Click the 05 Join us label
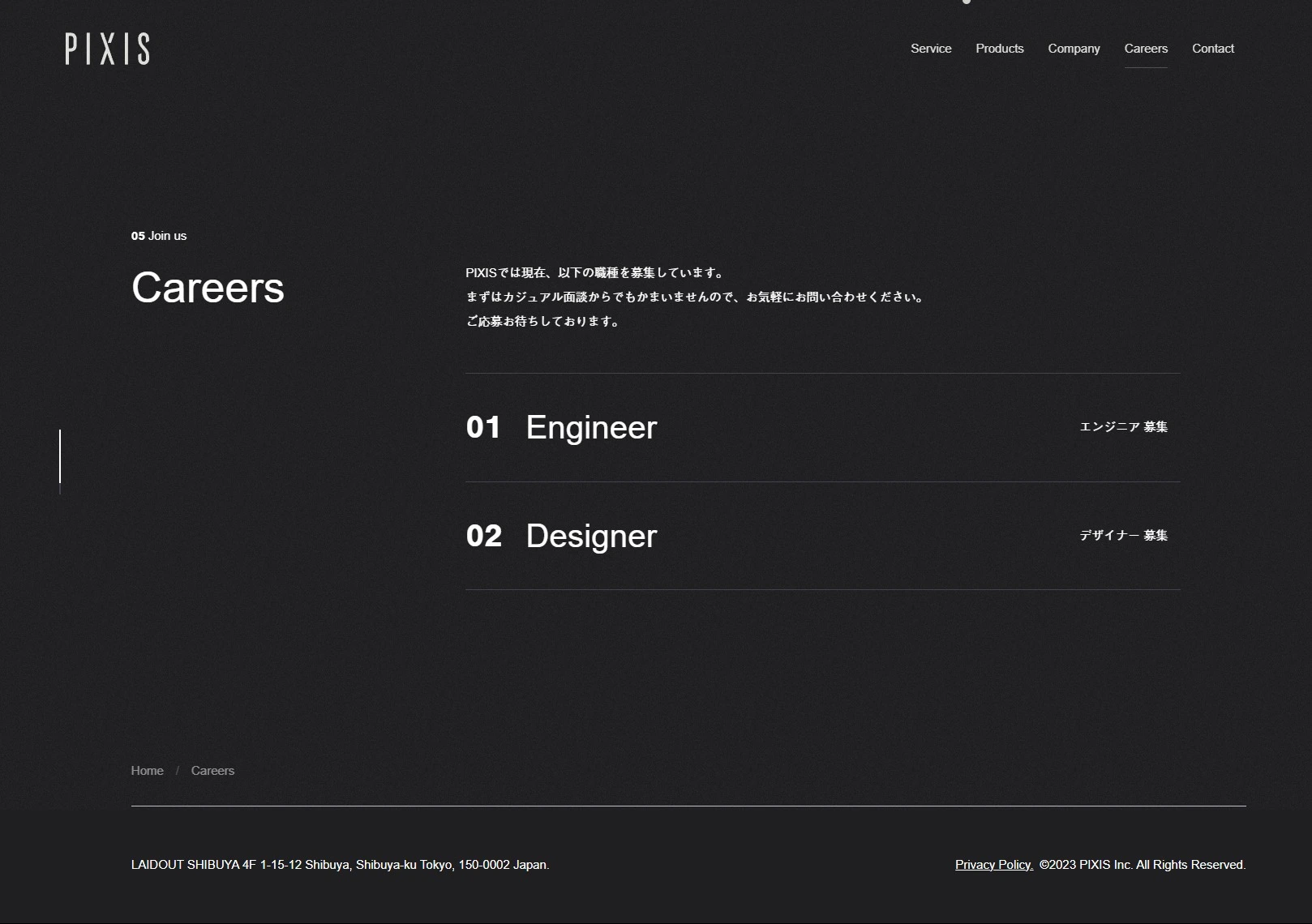 tap(159, 236)
